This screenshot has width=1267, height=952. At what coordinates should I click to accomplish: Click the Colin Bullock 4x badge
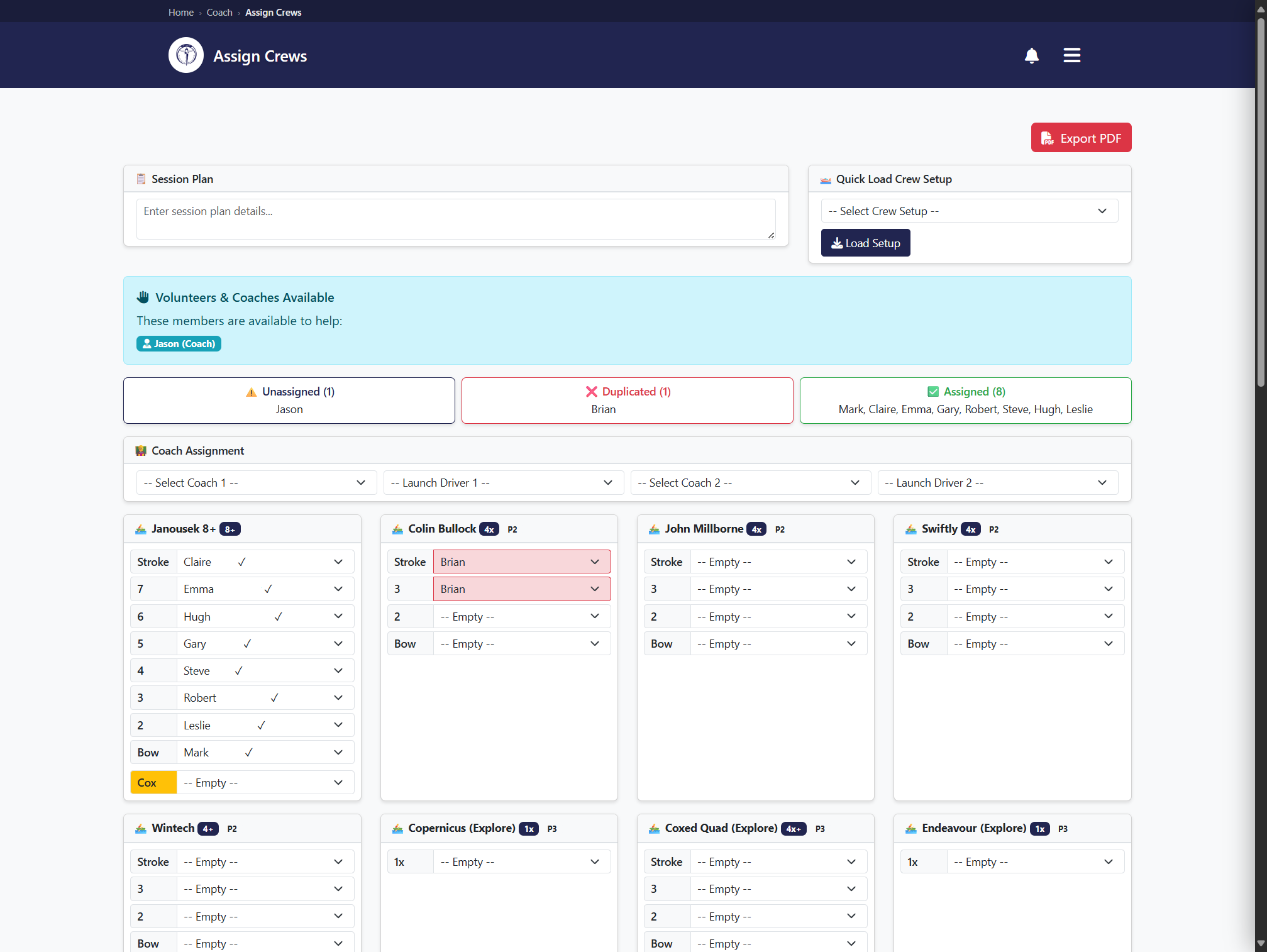(x=489, y=529)
